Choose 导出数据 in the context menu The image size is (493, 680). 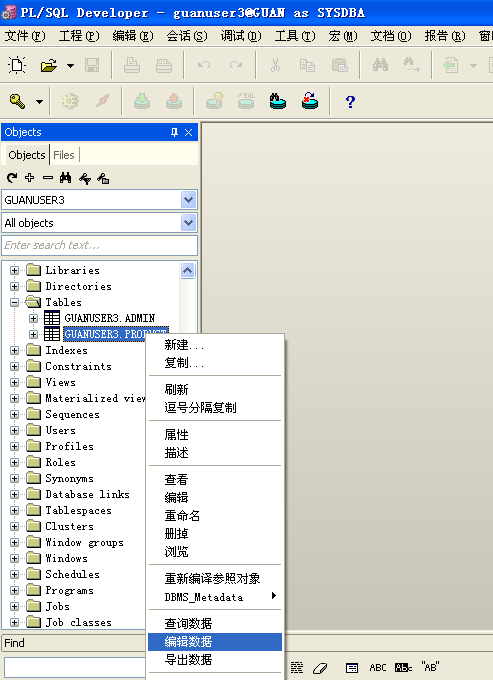tap(215, 660)
